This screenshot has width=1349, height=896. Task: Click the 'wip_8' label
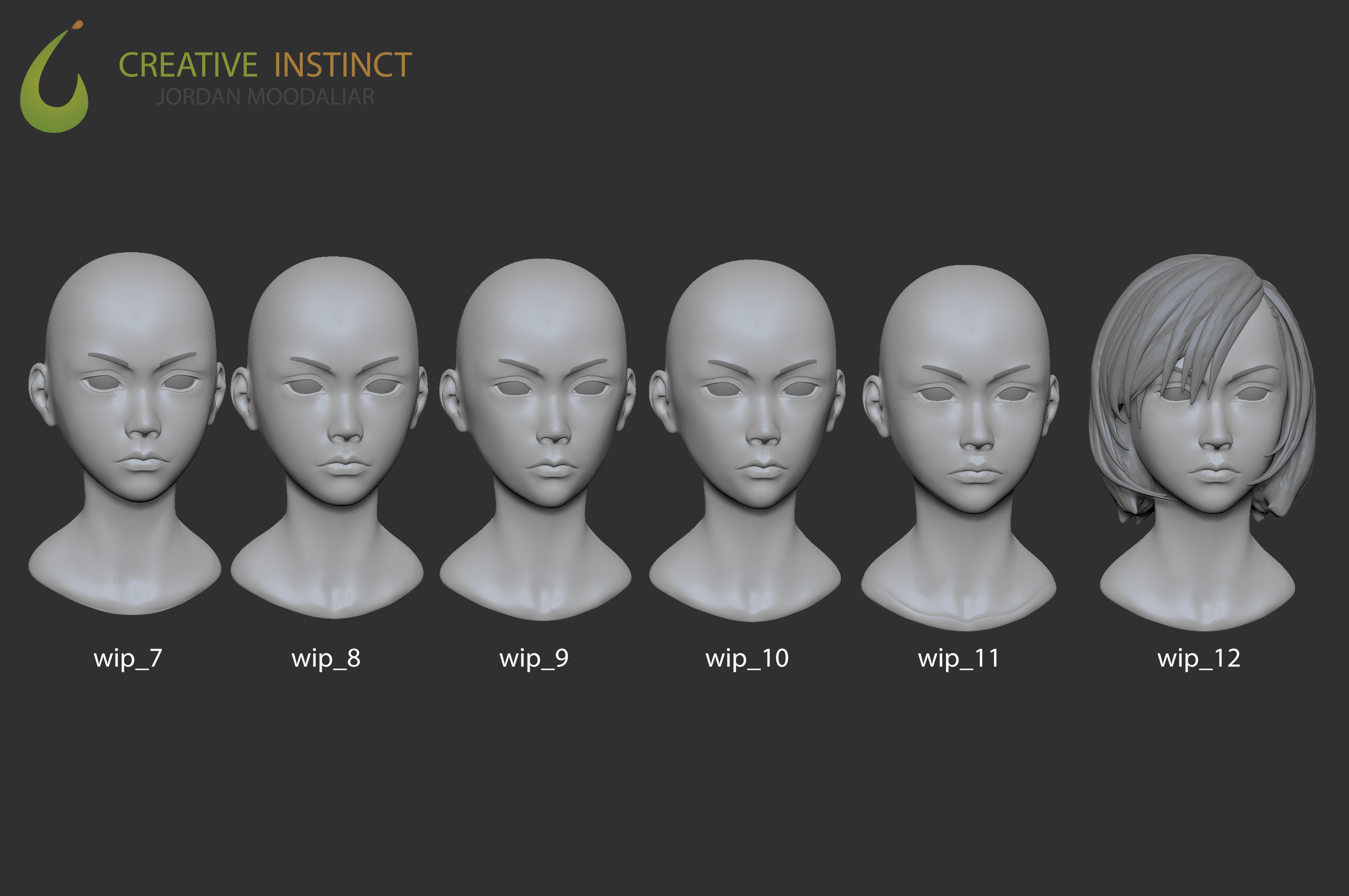[x=326, y=658]
